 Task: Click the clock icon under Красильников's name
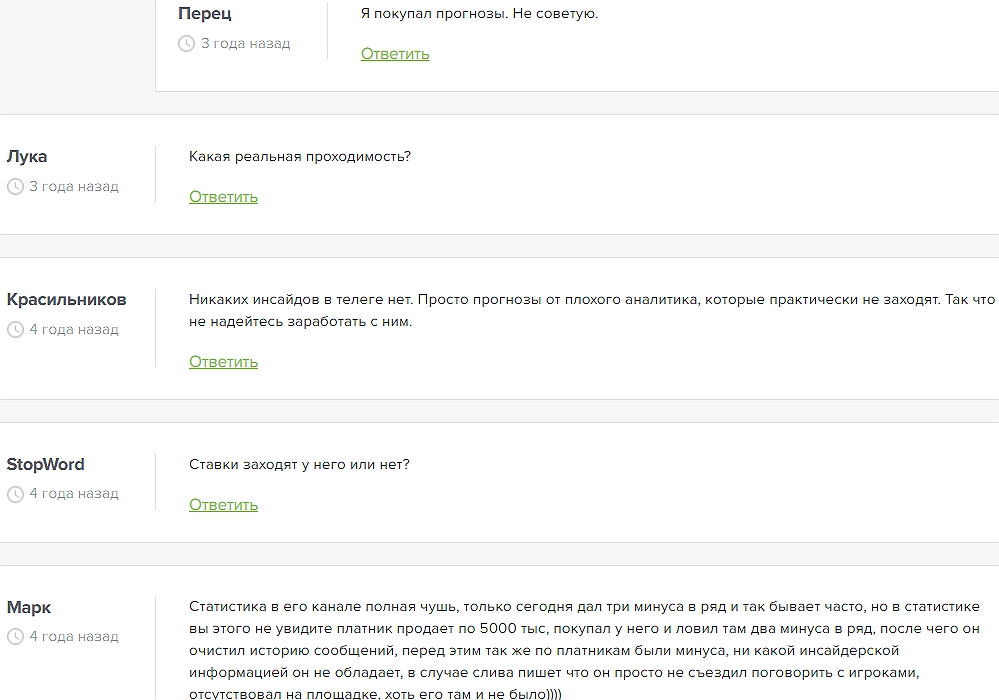[15, 330]
